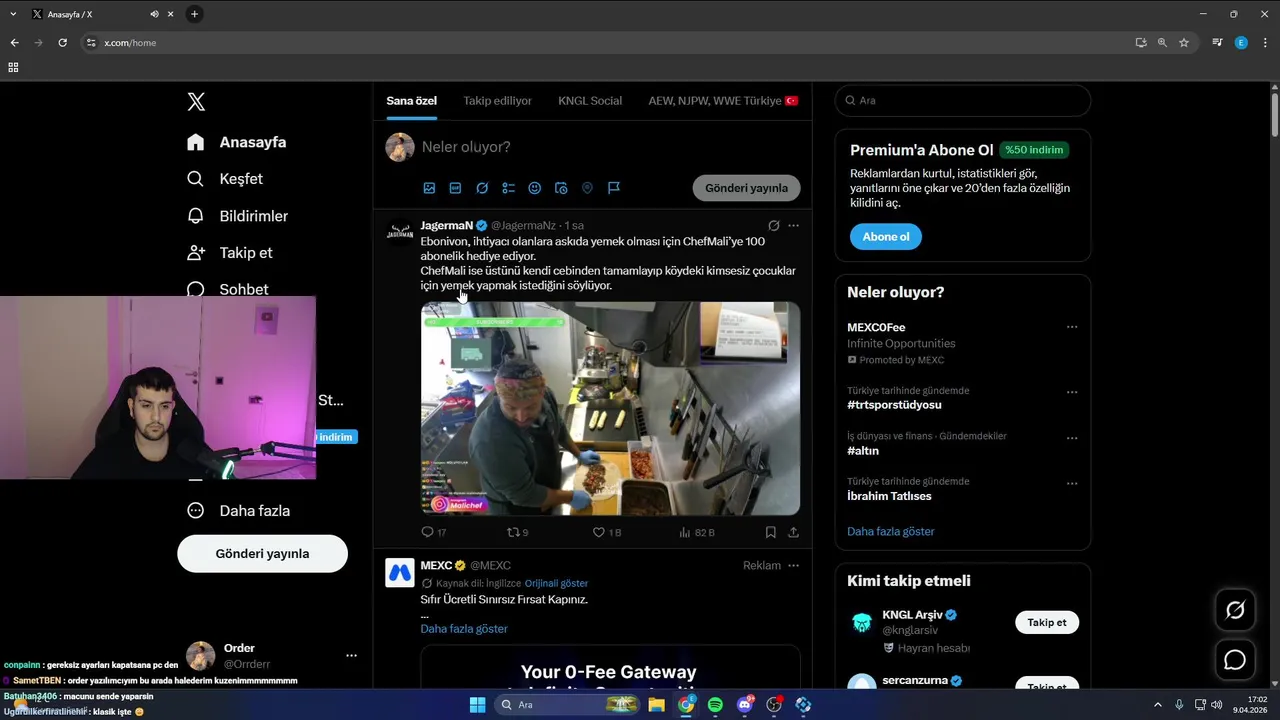The image size is (1280, 720).
Task: Click the X logo in sidebar
Action: (x=196, y=101)
